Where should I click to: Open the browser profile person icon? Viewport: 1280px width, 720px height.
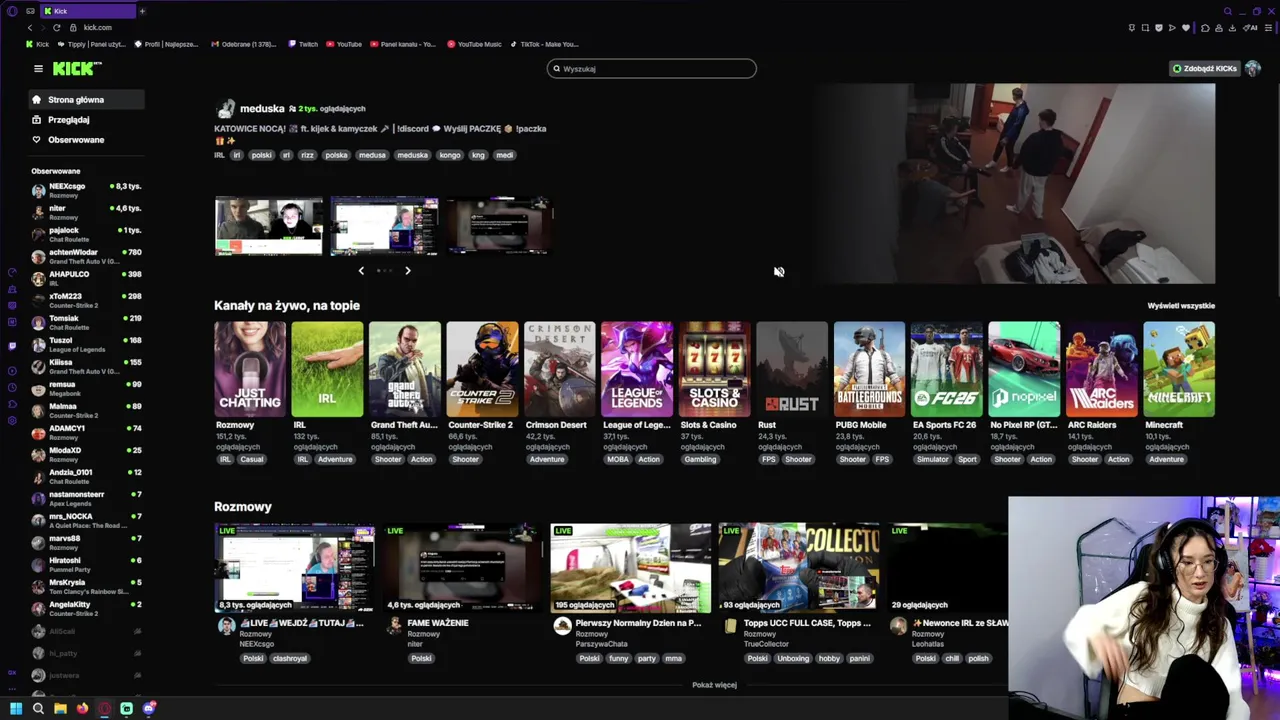point(1219,27)
